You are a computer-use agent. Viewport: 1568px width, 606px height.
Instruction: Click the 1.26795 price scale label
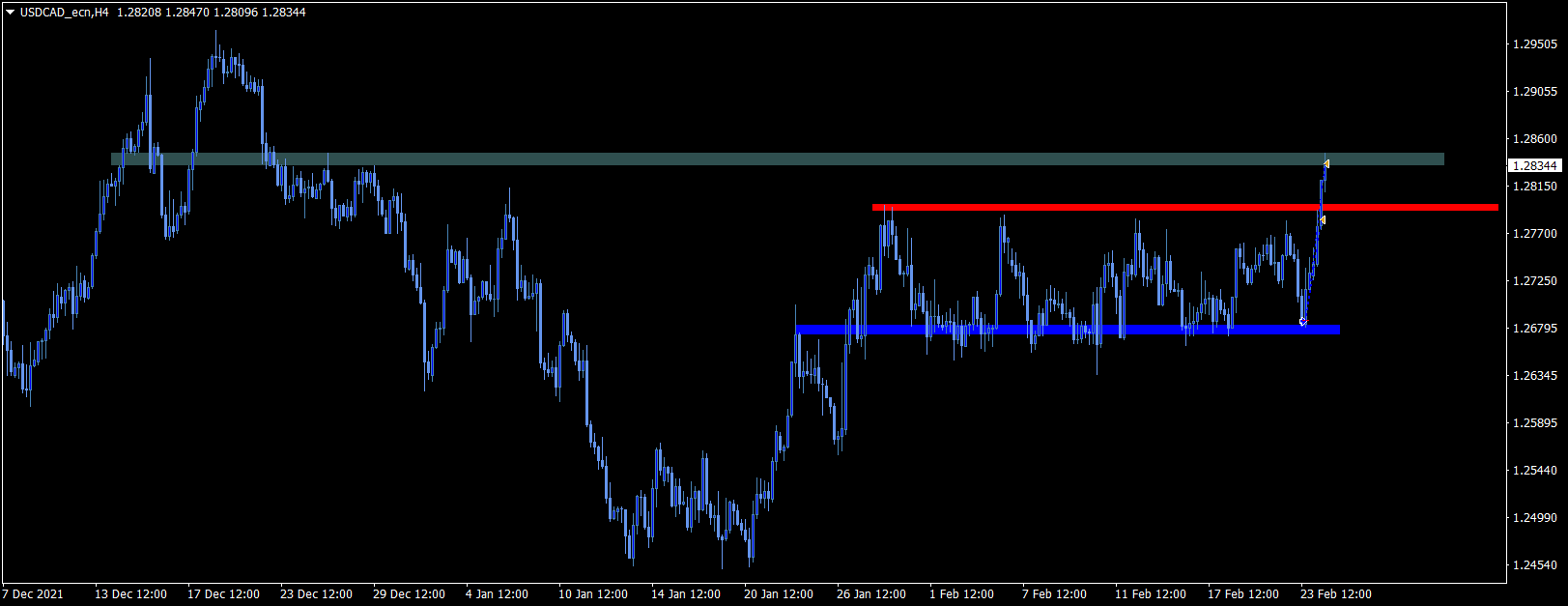(x=1535, y=329)
